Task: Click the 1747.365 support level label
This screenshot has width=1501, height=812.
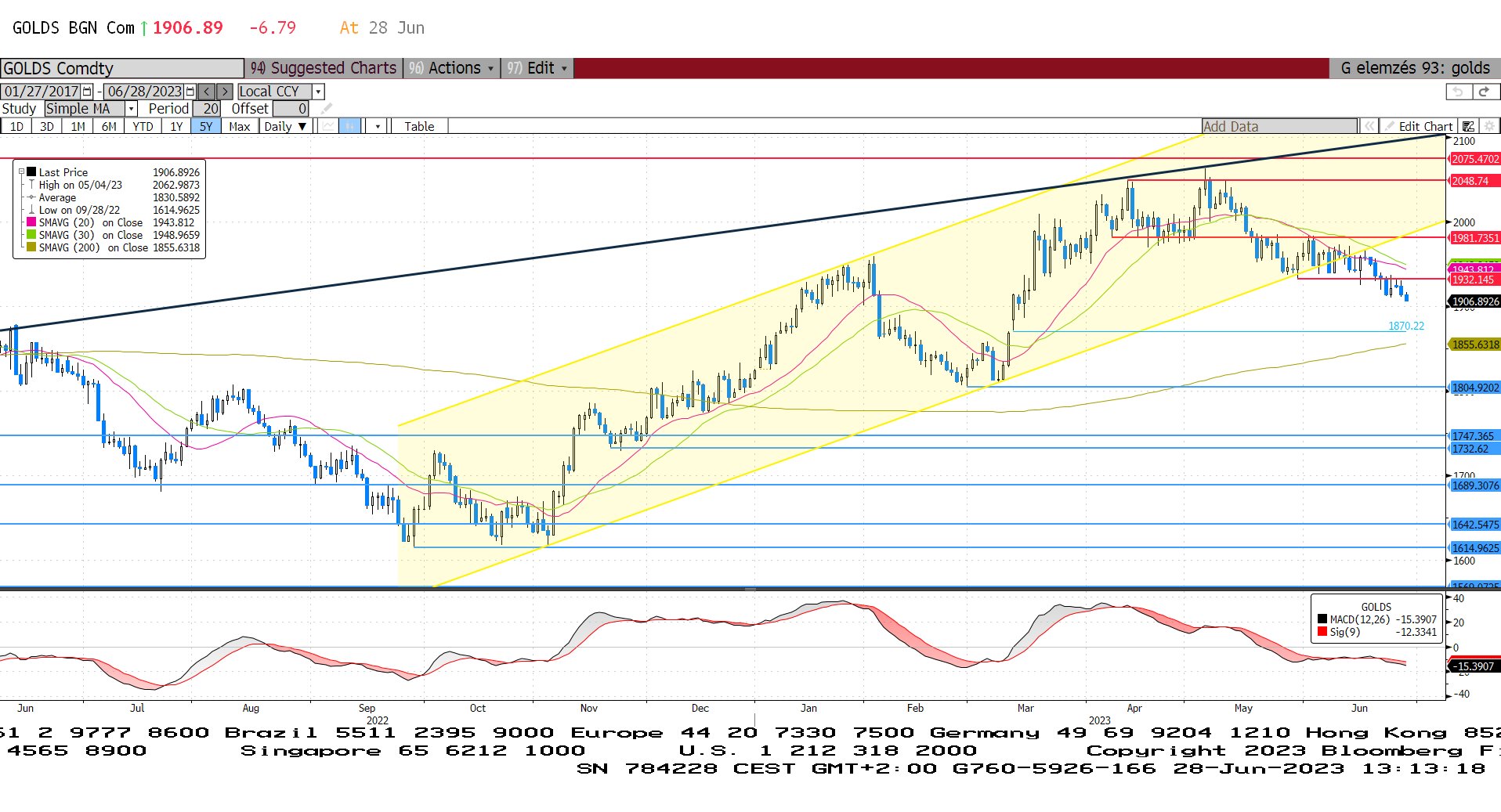Action: pyautogui.click(x=1475, y=436)
